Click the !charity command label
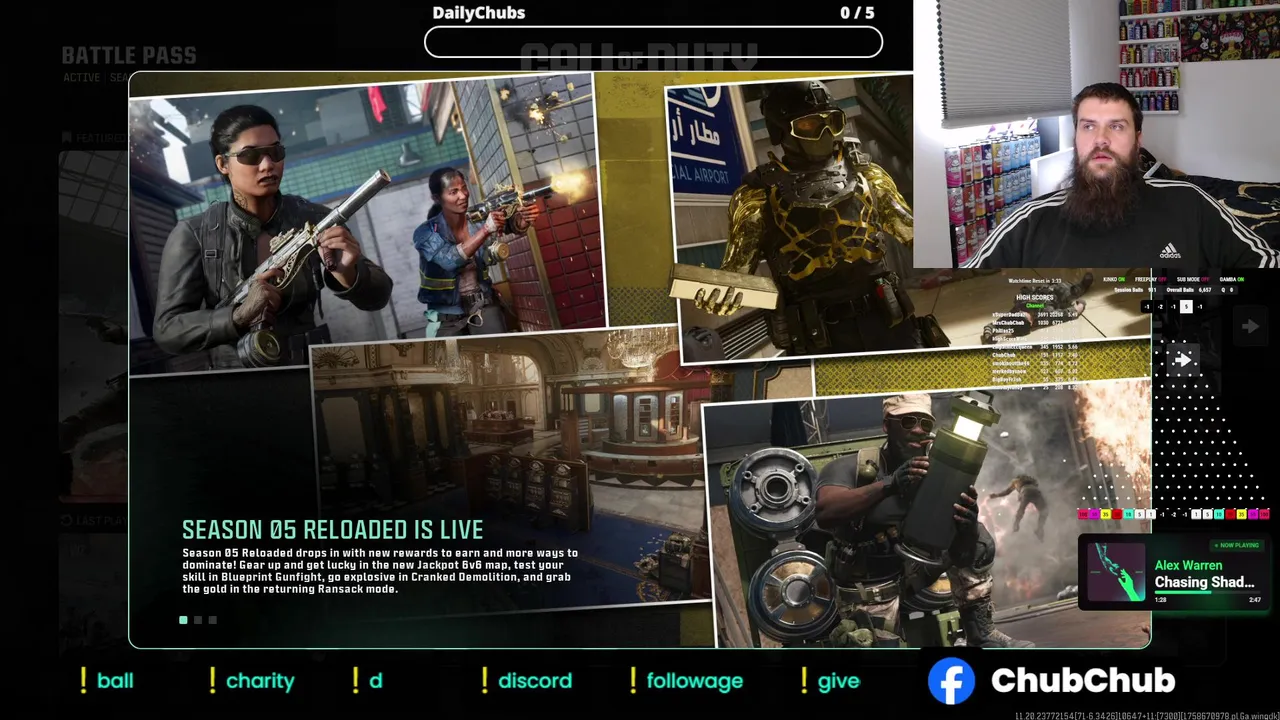Viewport: 1280px width, 720px height. 251,681
